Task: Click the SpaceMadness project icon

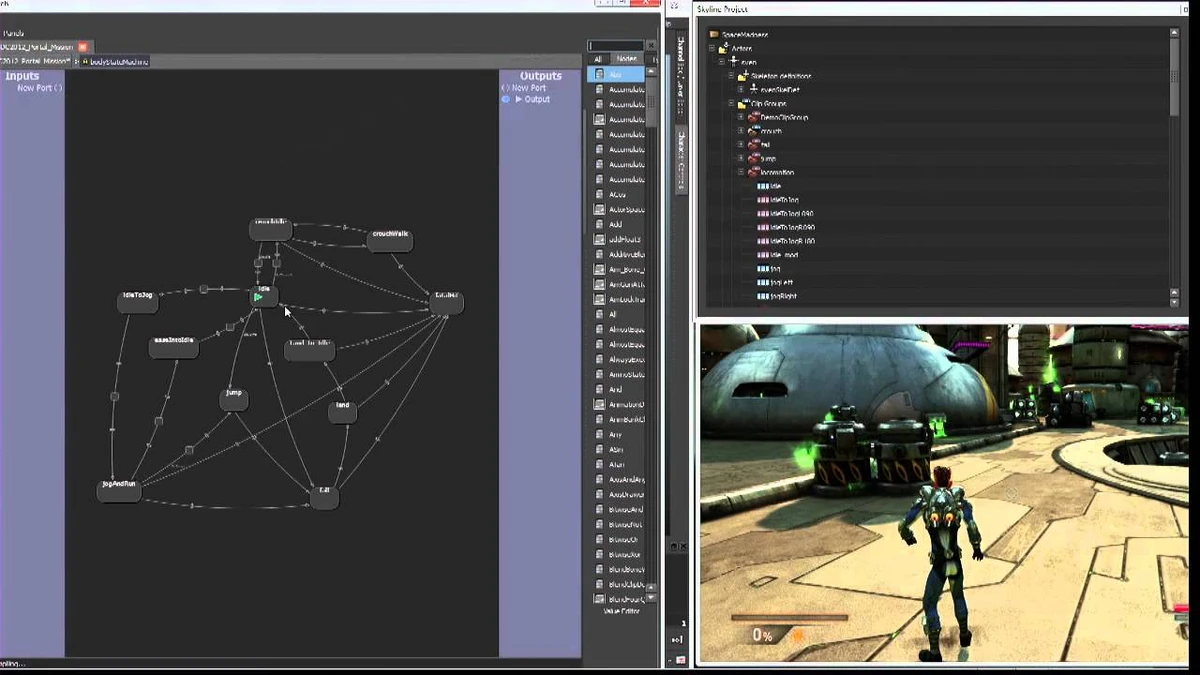Action: click(712, 33)
